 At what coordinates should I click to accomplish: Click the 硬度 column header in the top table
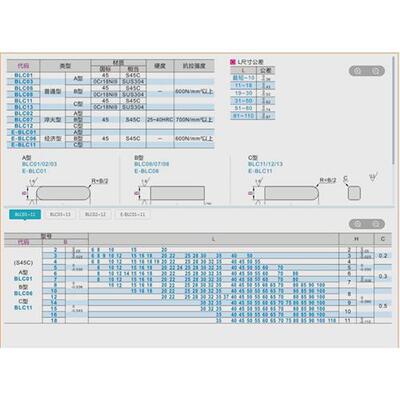[x=160, y=66]
